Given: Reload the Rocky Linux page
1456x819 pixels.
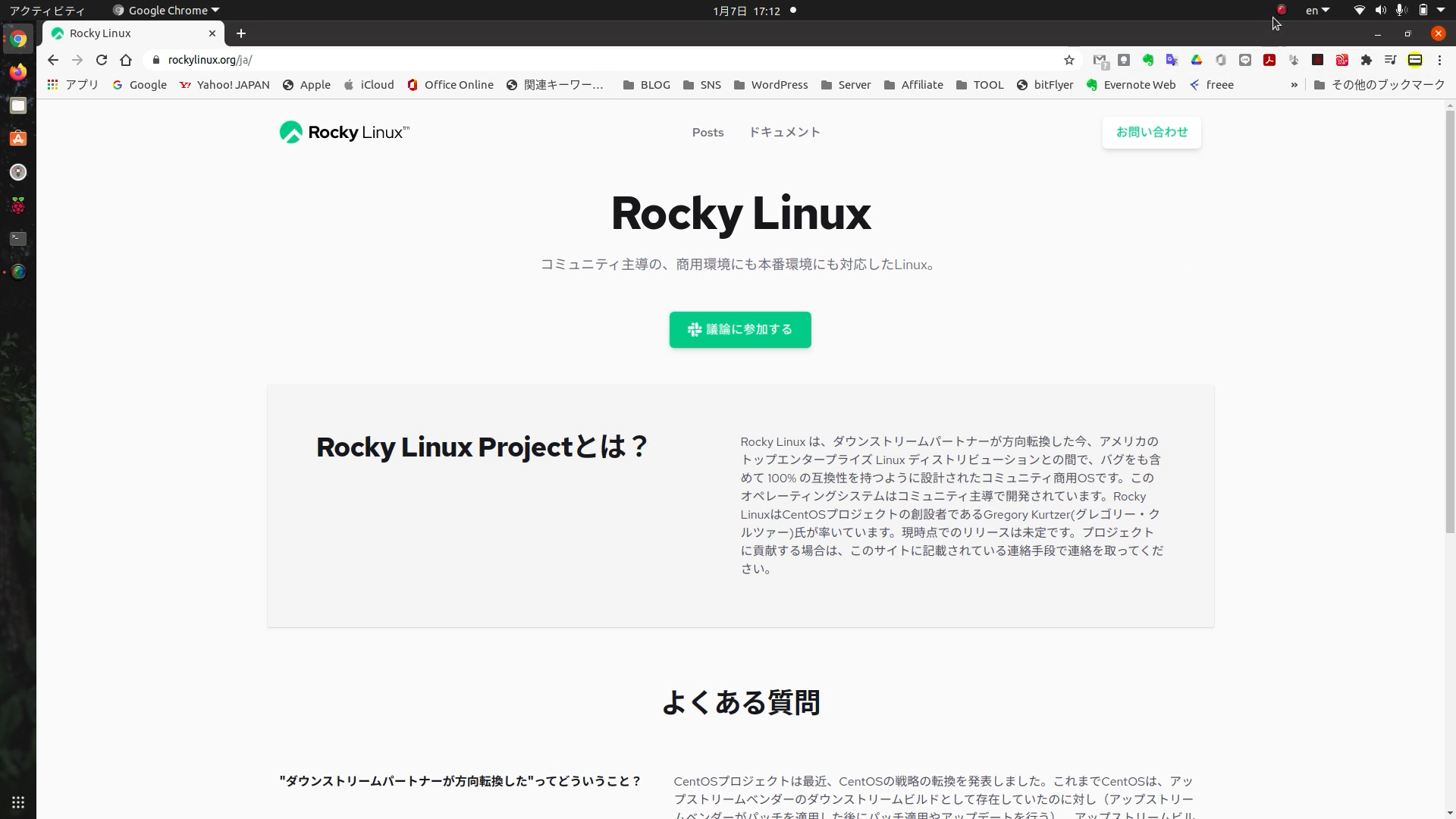Looking at the screenshot, I should [102, 60].
